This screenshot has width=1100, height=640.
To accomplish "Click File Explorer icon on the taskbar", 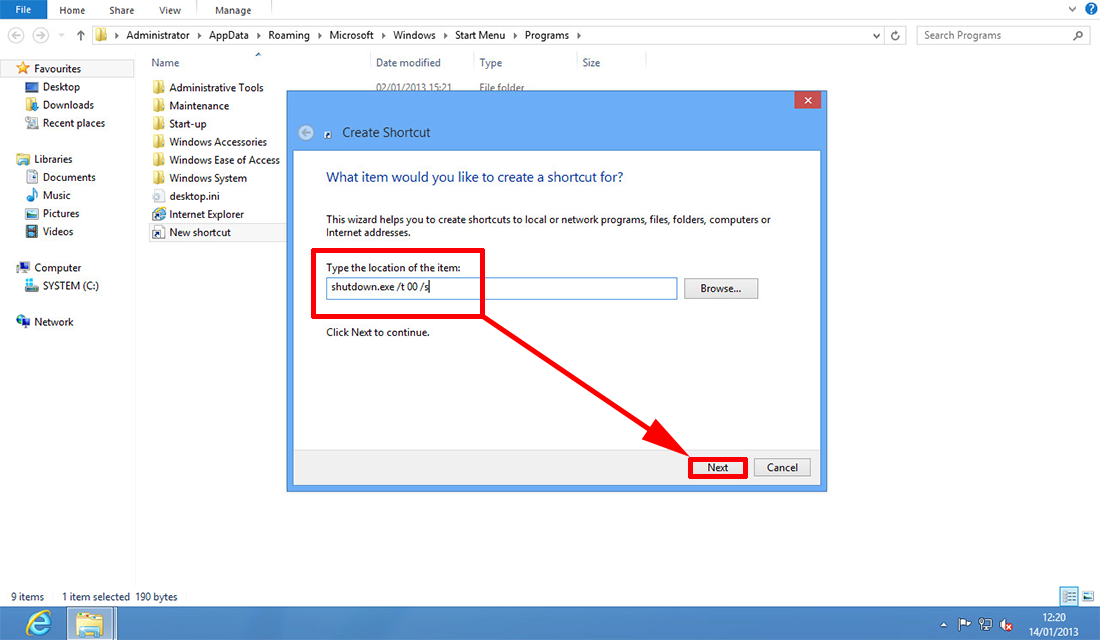I will (90, 624).
